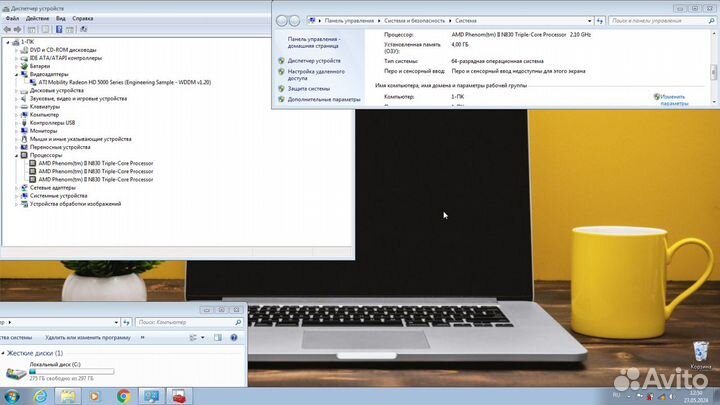Open Дополнительные параметры link

coord(324,100)
